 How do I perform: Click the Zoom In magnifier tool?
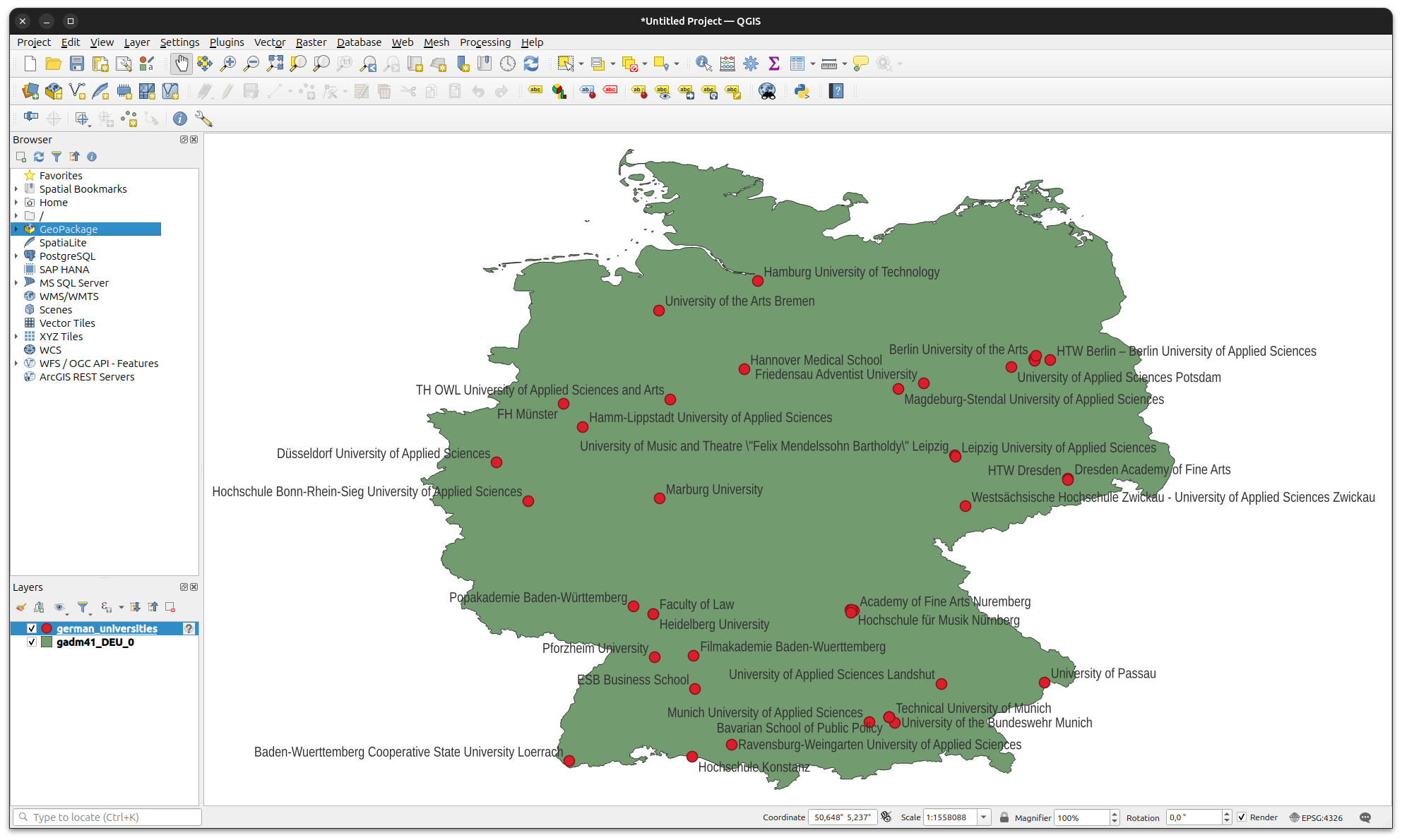pyautogui.click(x=228, y=64)
